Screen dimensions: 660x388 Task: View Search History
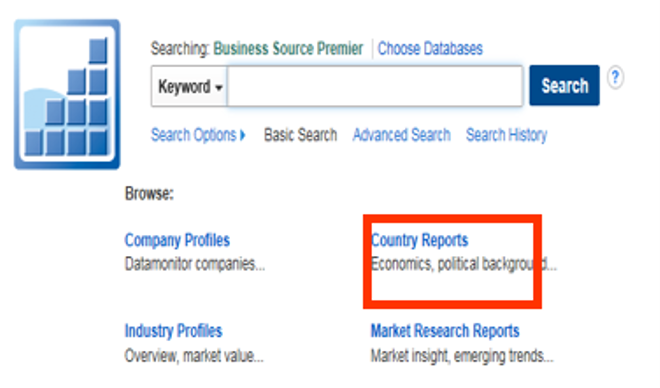(x=506, y=135)
